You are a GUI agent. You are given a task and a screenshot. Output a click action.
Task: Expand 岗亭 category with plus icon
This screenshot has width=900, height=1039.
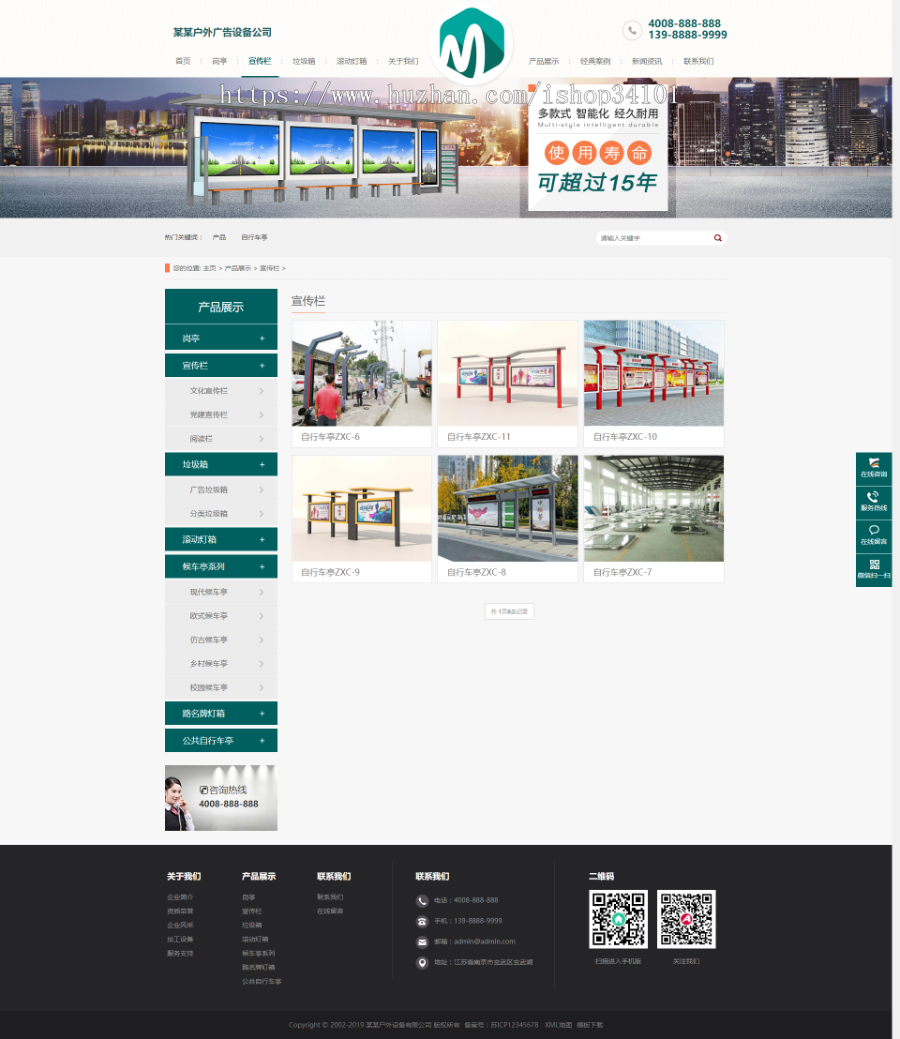(x=262, y=339)
